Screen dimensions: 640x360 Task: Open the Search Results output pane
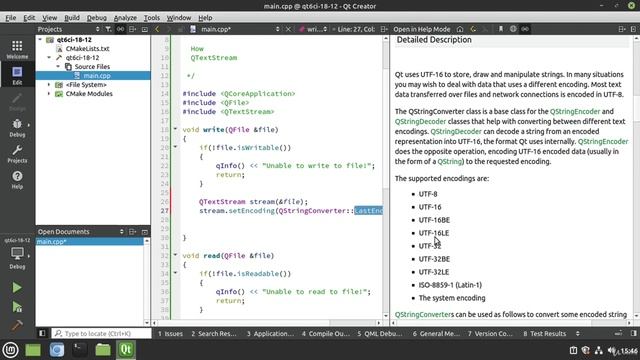pos(214,333)
